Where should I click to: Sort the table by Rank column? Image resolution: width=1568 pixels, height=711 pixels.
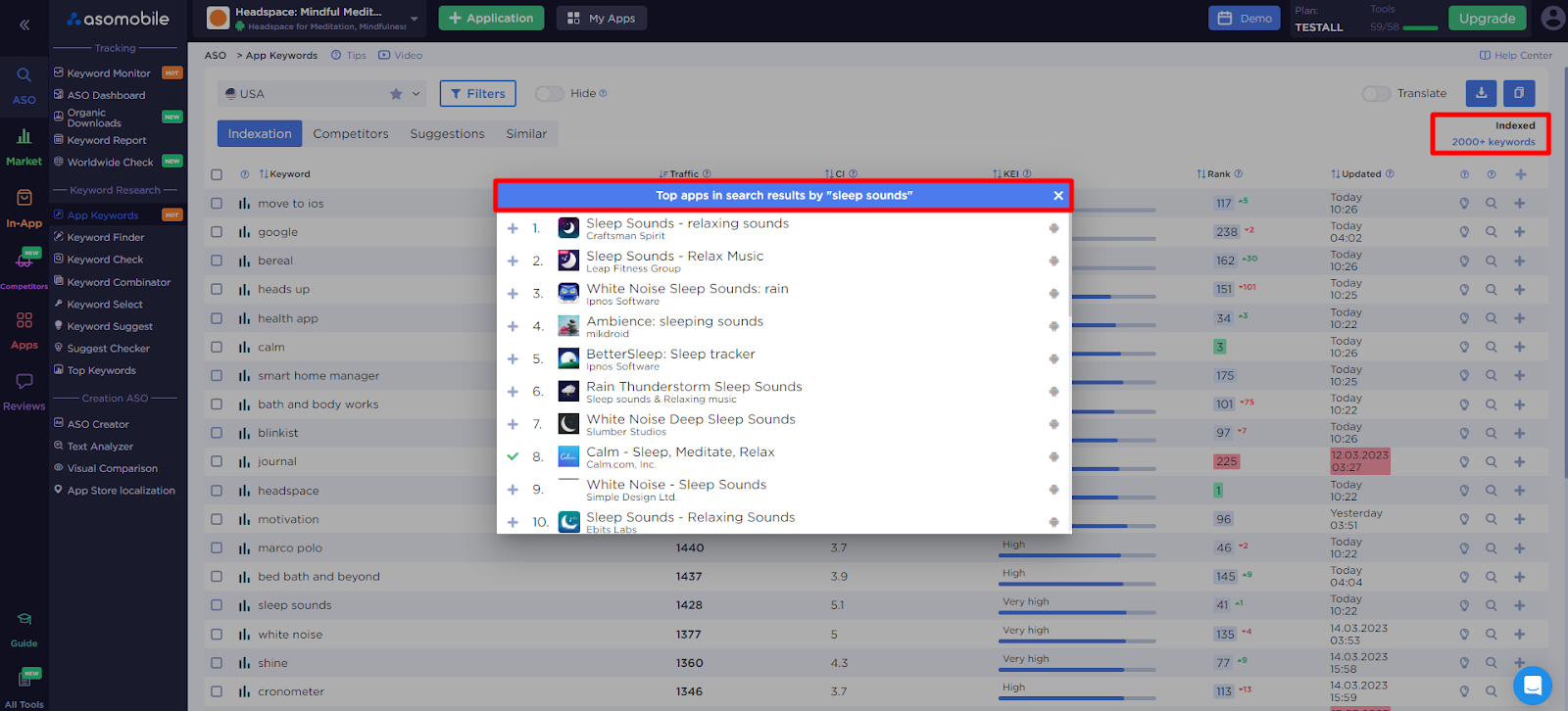coord(1213,174)
